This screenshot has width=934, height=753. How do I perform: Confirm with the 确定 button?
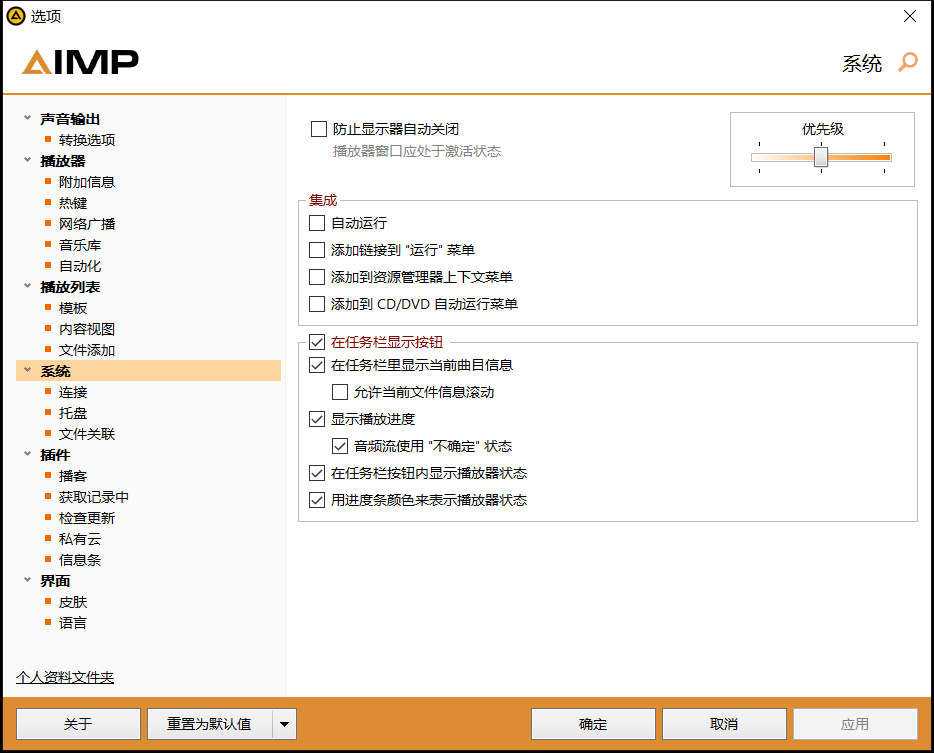(x=593, y=724)
